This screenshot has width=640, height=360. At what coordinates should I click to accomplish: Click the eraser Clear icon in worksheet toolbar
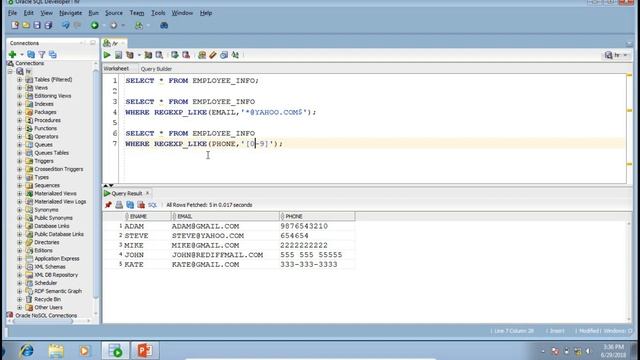tap(213, 55)
